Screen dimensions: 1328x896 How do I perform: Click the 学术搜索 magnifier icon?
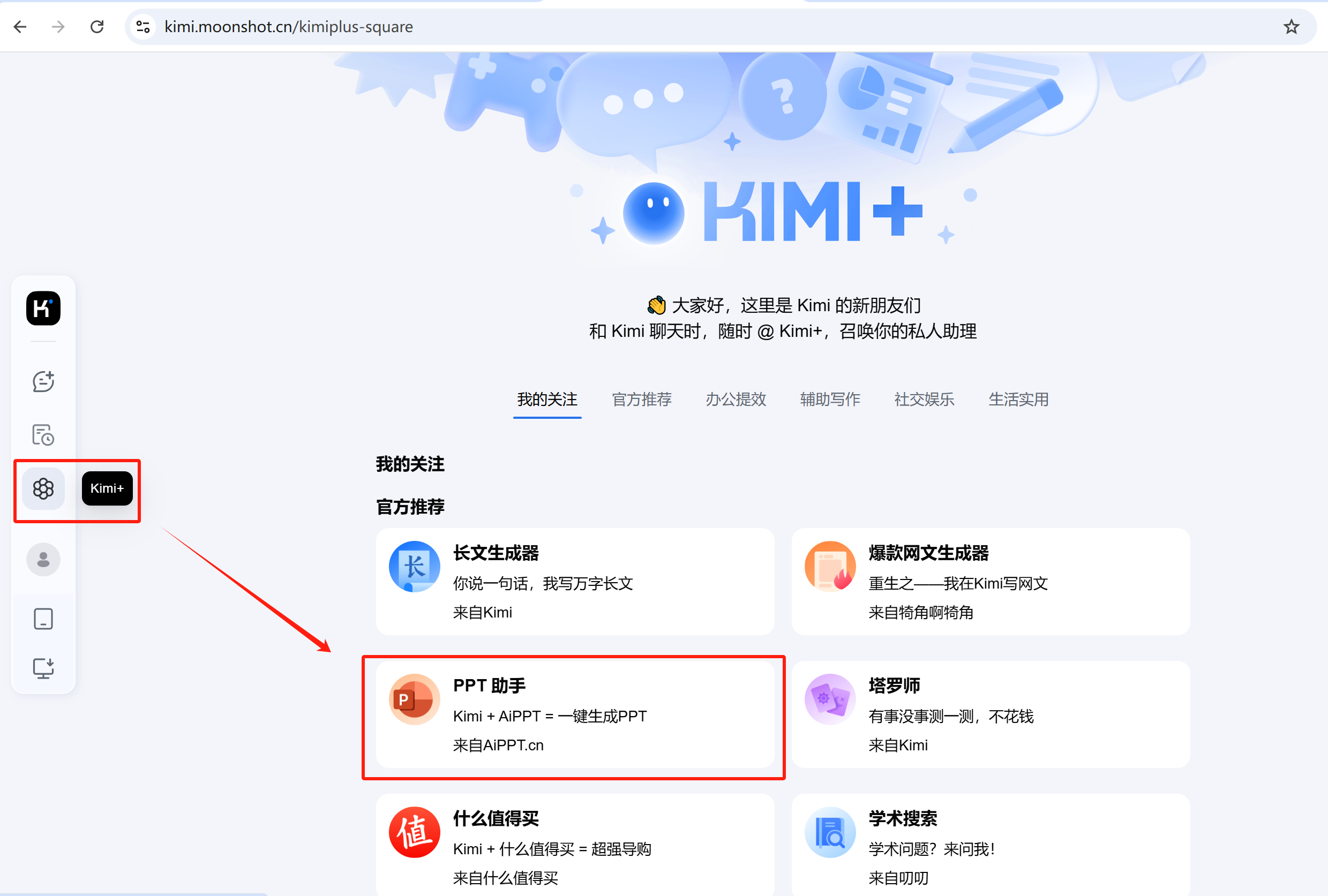point(830,833)
